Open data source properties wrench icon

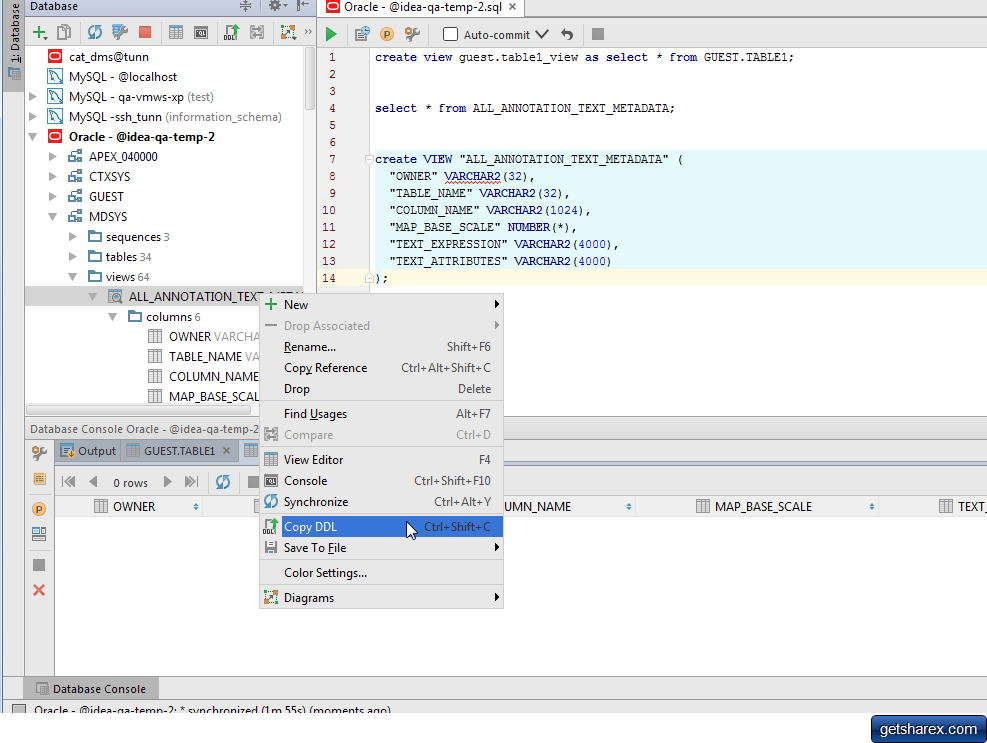[x=120, y=33]
